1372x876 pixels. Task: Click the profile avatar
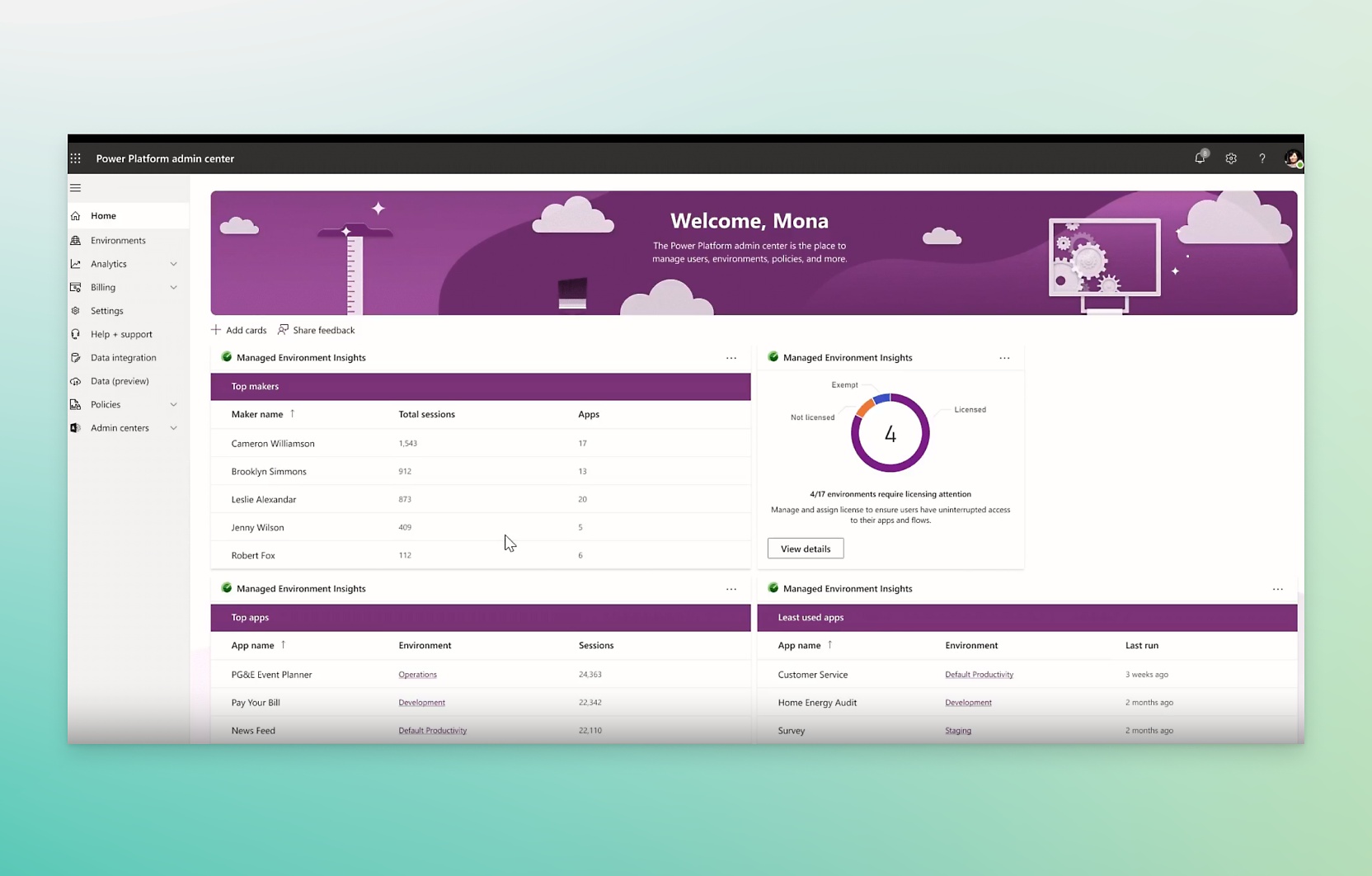[x=1291, y=158]
